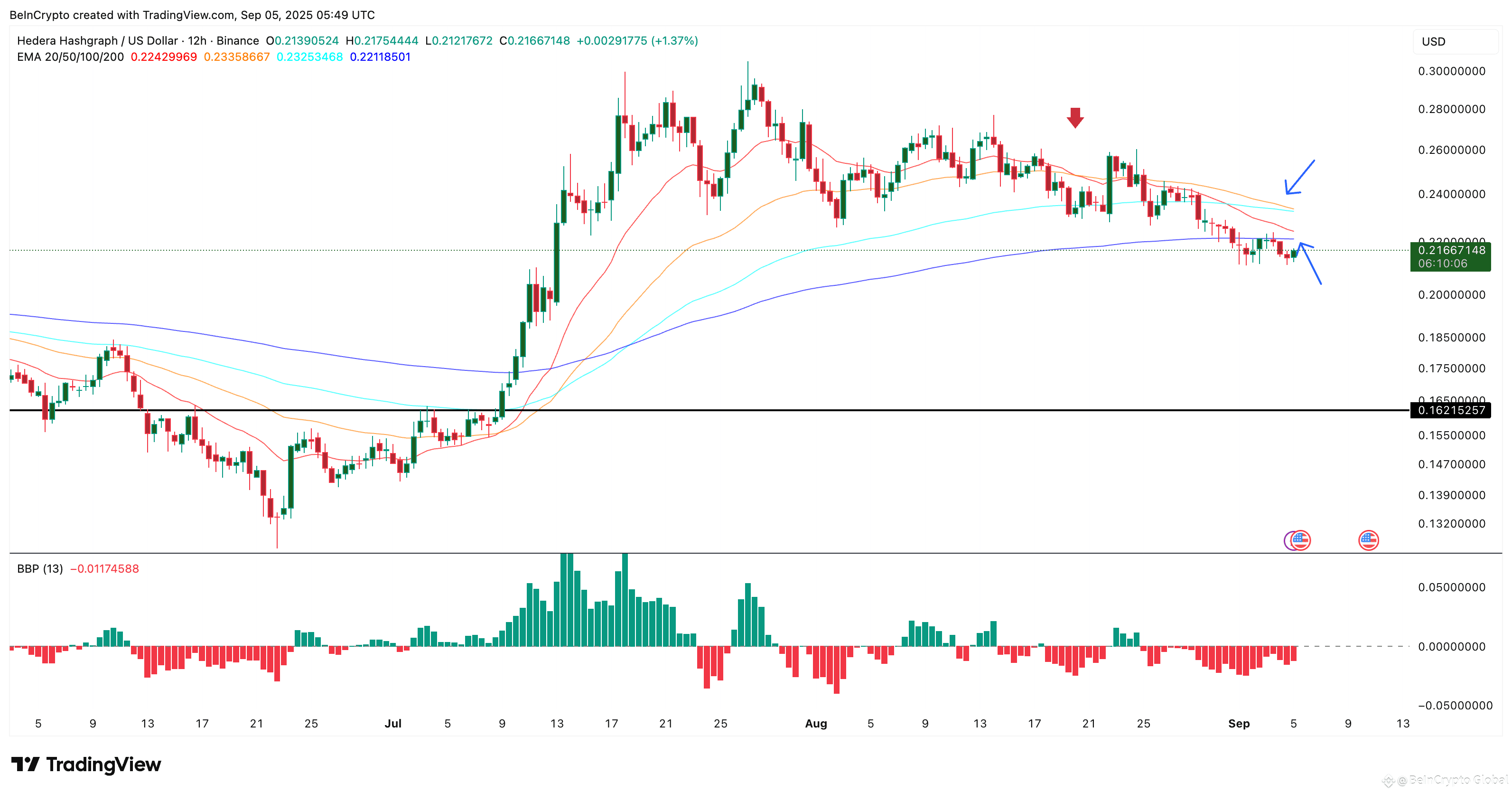
Task: Click the red down arrow marker
Action: (1075, 117)
